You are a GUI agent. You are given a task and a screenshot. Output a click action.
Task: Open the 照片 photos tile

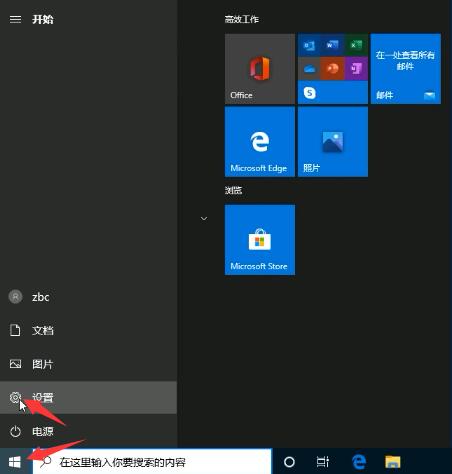pos(333,142)
